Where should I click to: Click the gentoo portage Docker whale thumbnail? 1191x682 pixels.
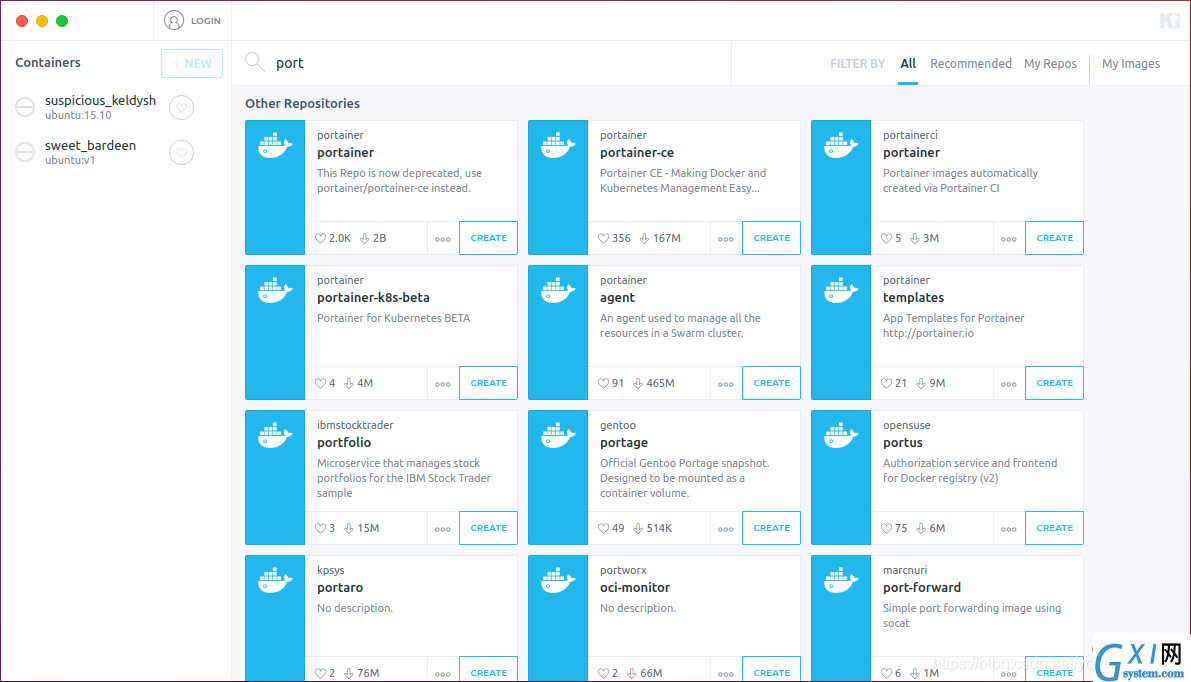click(x=558, y=477)
